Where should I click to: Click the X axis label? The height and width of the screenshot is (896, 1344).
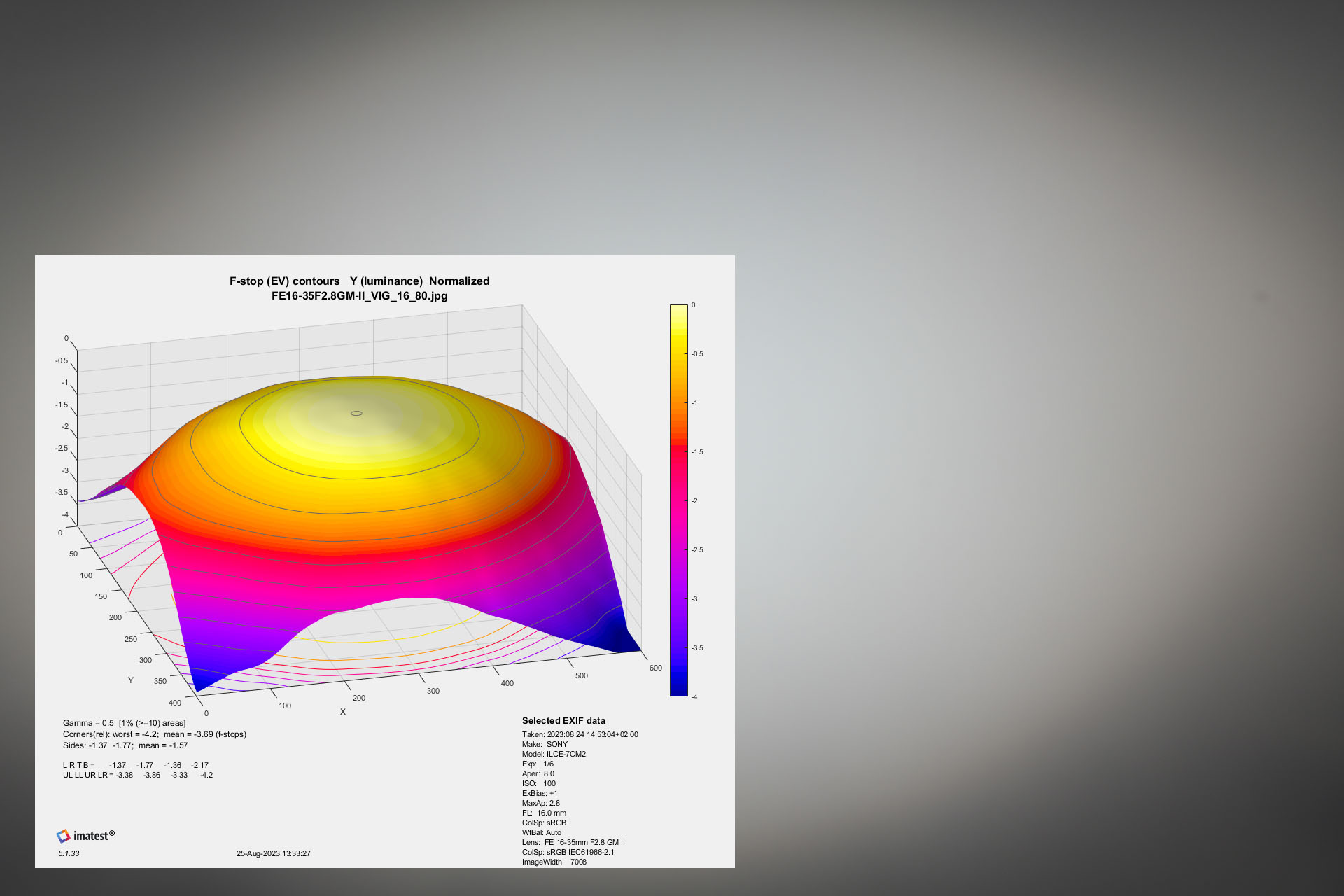click(343, 712)
